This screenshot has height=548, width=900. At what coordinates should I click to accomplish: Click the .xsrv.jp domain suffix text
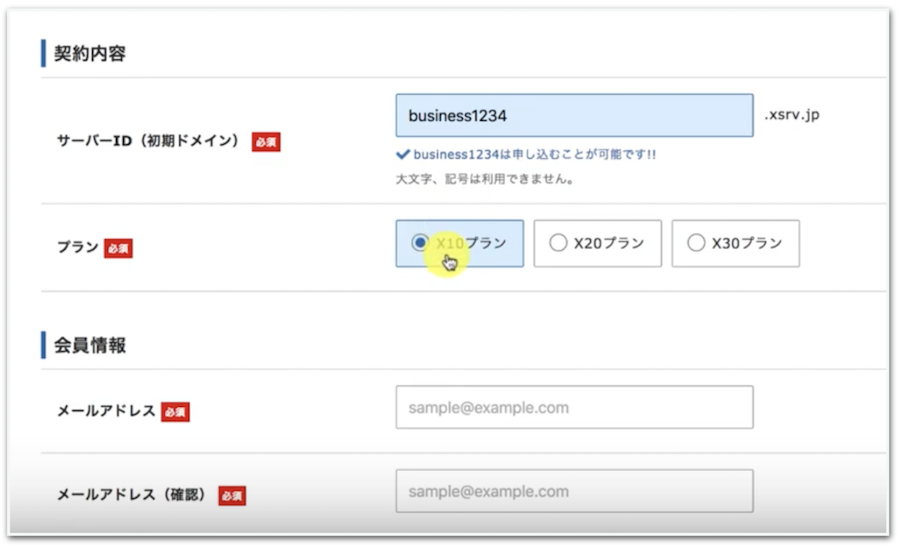pos(792,116)
